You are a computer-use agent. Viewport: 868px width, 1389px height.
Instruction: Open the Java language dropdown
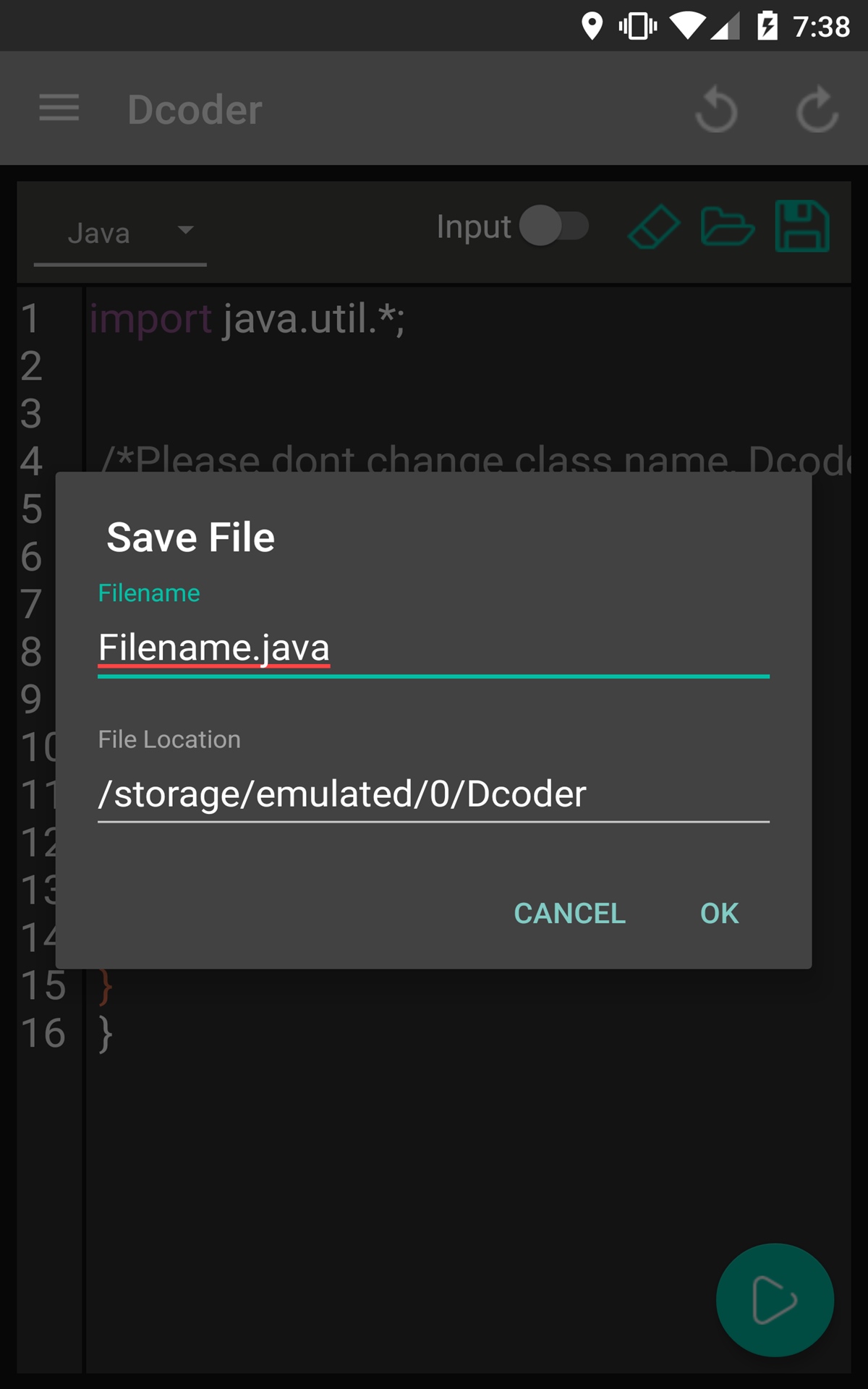point(99,233)
